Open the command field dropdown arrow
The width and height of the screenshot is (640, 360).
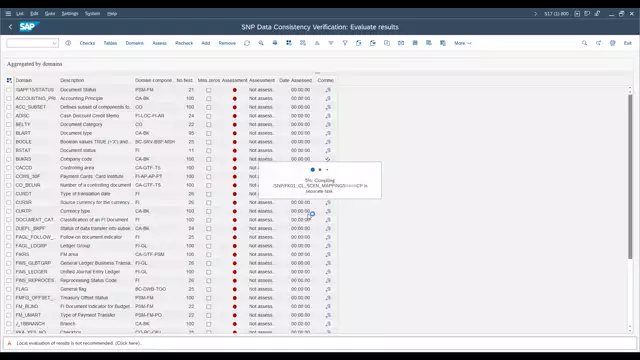point(54,43)
